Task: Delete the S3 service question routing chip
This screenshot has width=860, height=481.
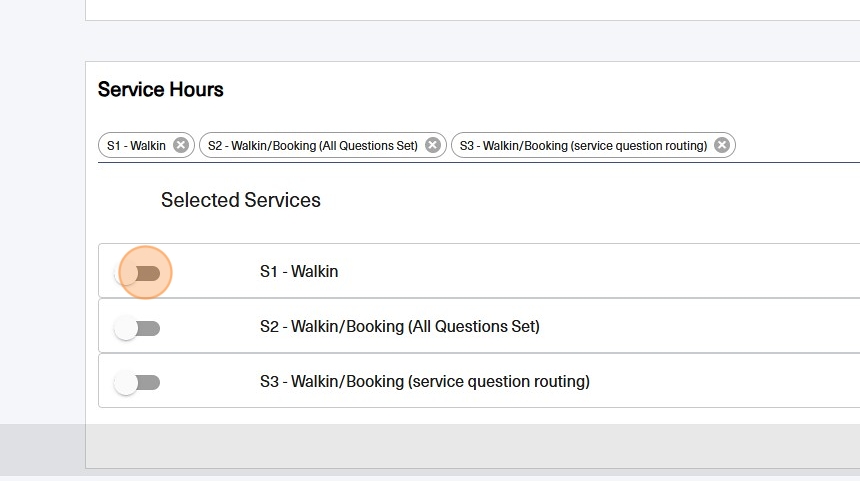Action: [x=721, y=145]
